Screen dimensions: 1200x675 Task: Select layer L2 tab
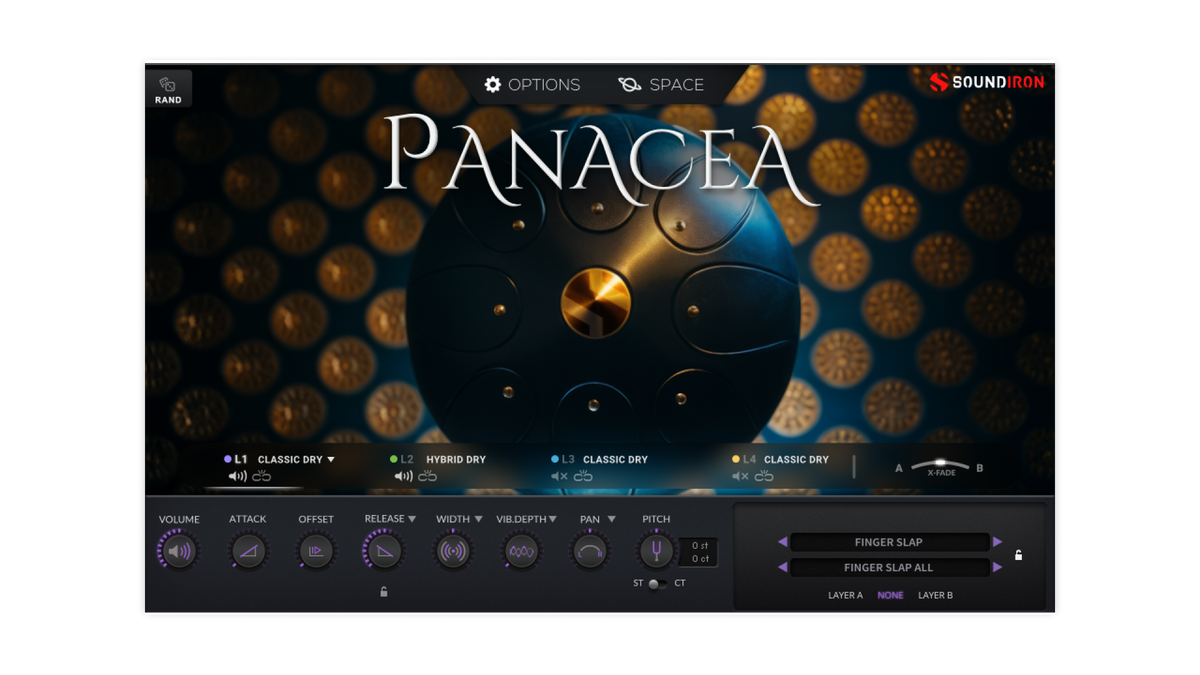401,459
